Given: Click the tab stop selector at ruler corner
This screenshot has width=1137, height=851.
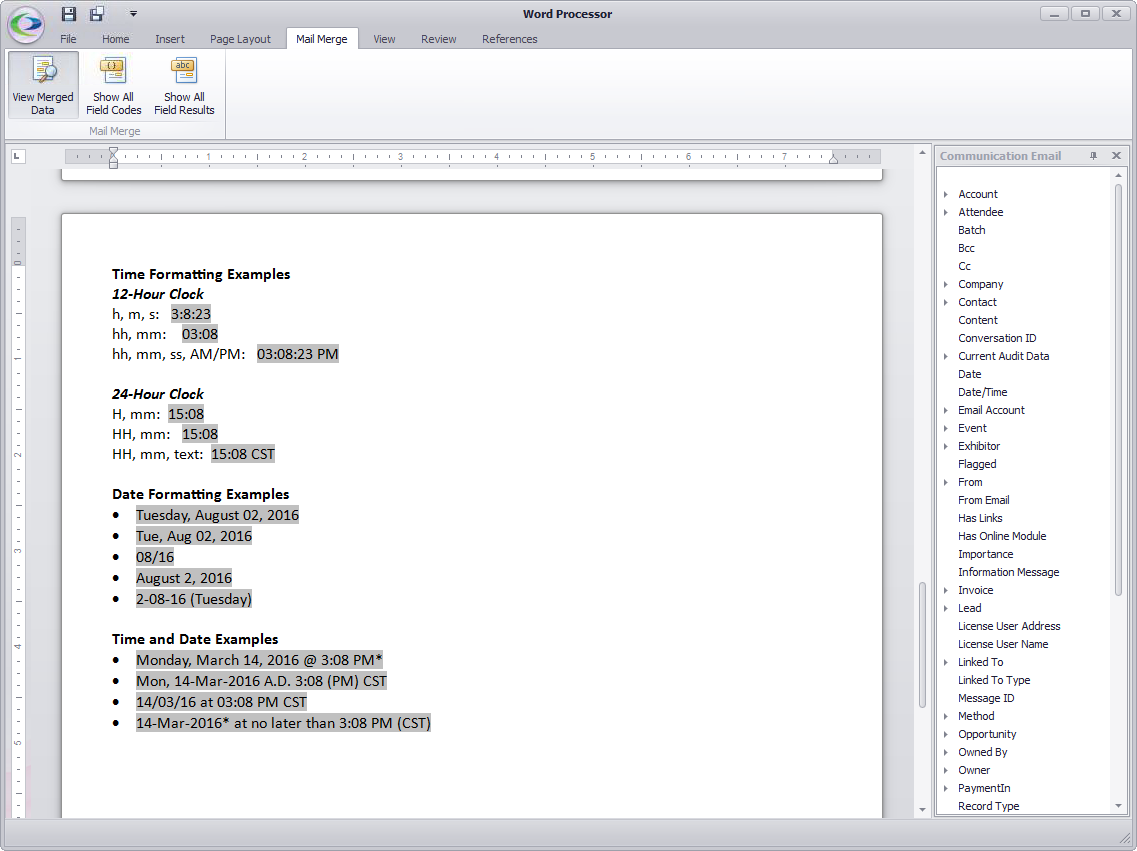Looking at the screenshot, I should (x=18, y=156).
